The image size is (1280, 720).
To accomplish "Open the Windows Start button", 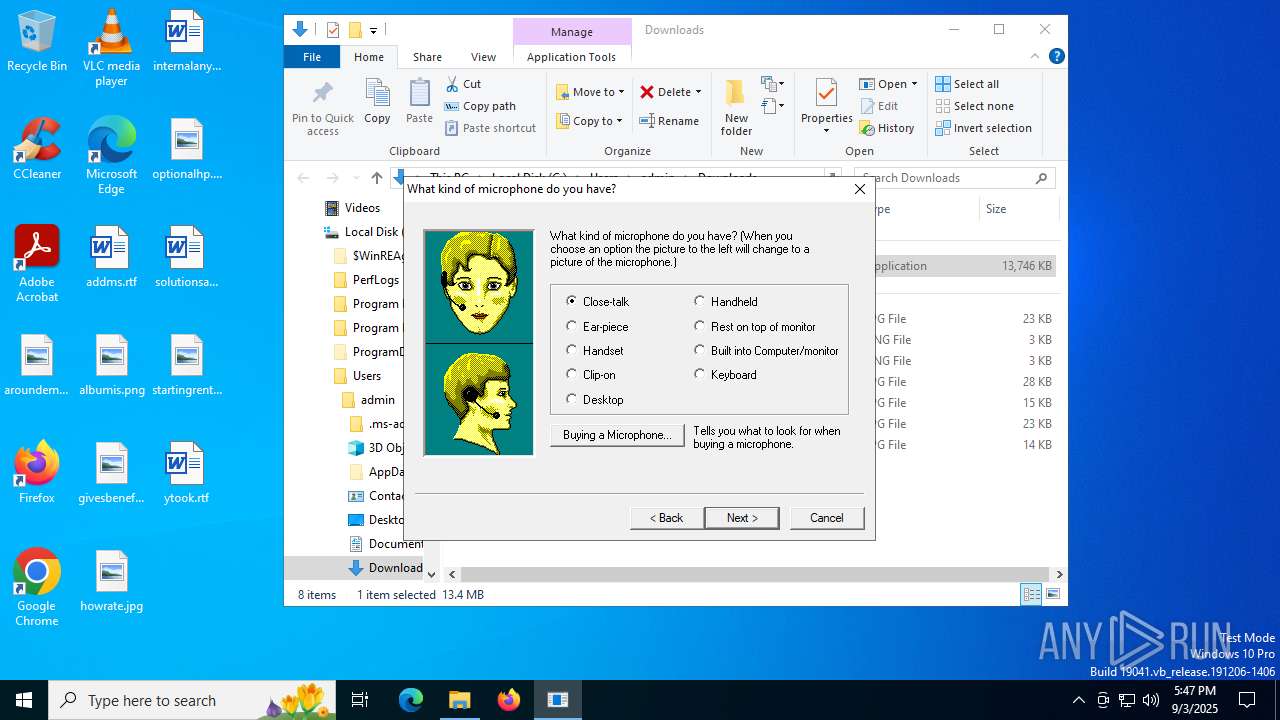I will 24,700.
